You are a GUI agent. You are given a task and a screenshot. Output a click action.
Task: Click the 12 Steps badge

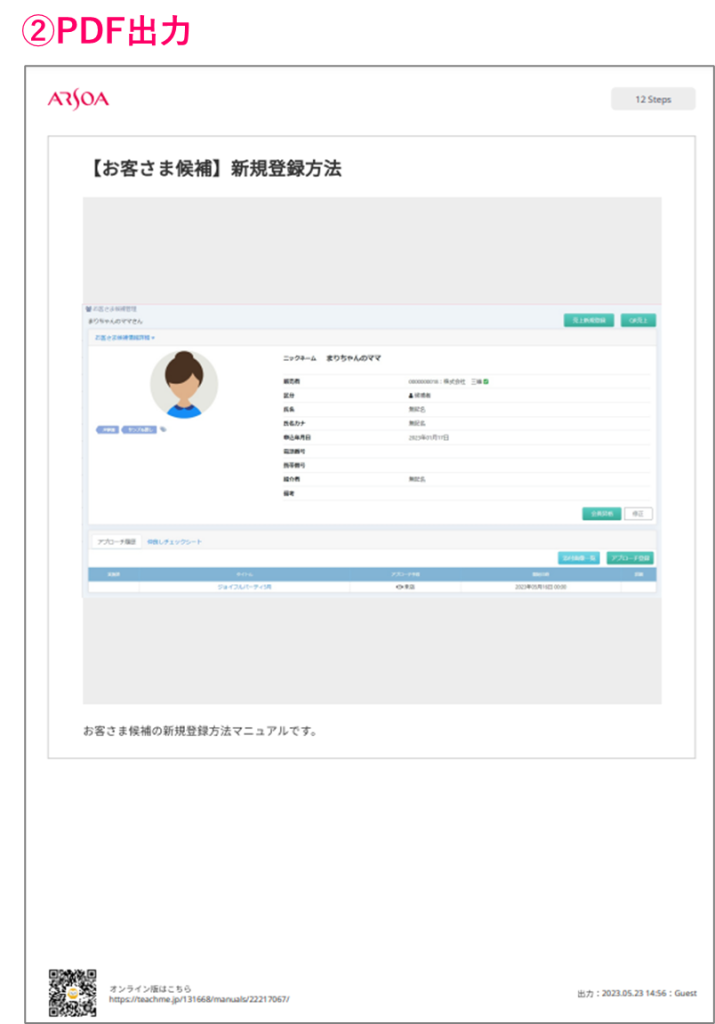(653, 99)
